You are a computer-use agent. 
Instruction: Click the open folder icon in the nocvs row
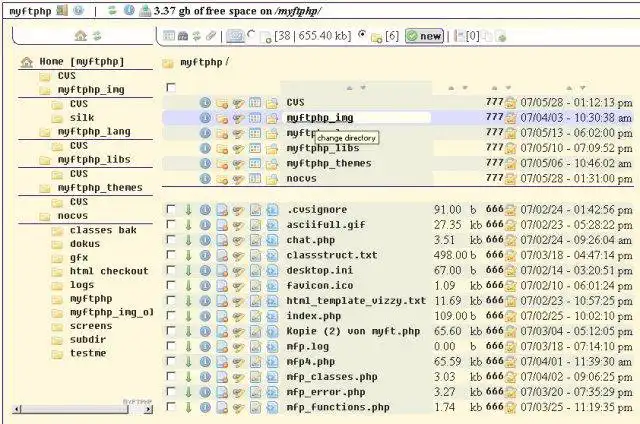tap(272, 179)
